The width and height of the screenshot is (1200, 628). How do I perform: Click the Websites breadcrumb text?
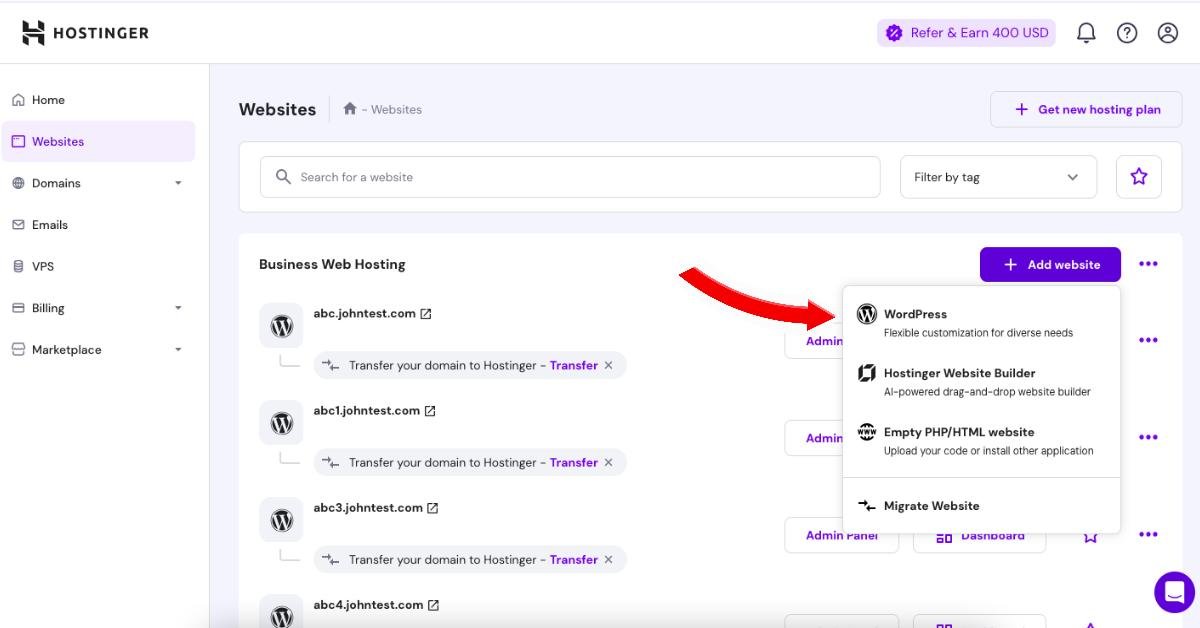coord(396,109)
